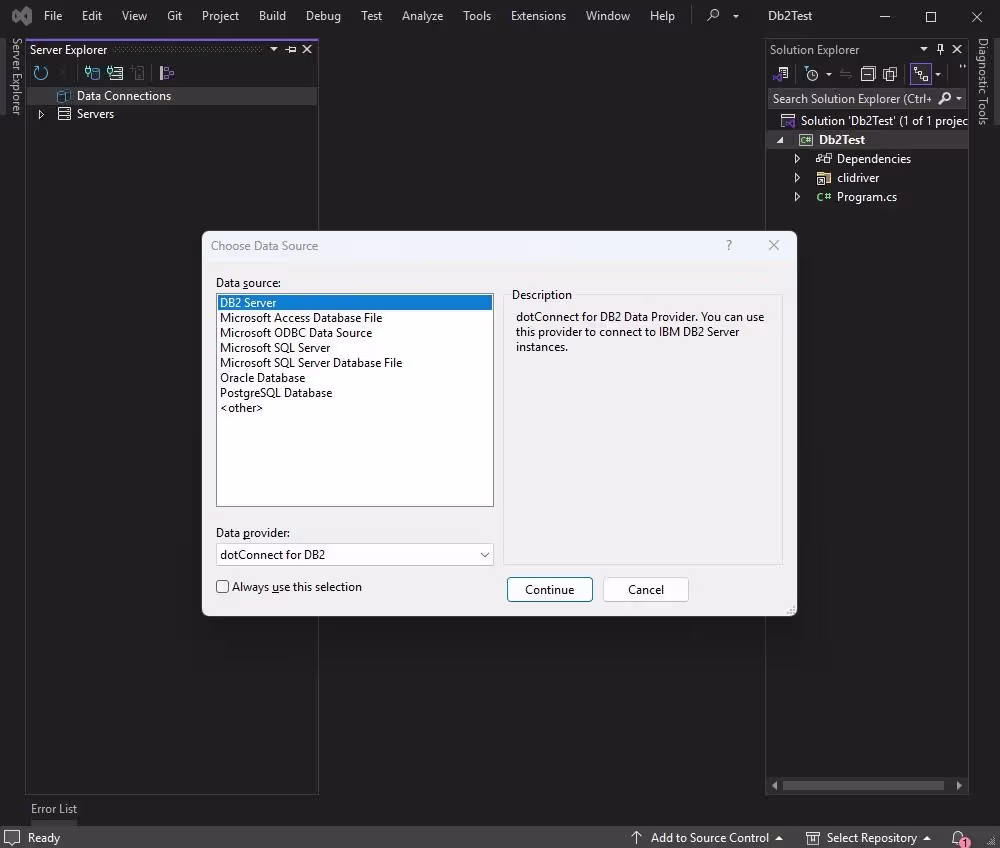Open Solution Explorer window position menu
1000x848 pixels.
coord(923,49)
